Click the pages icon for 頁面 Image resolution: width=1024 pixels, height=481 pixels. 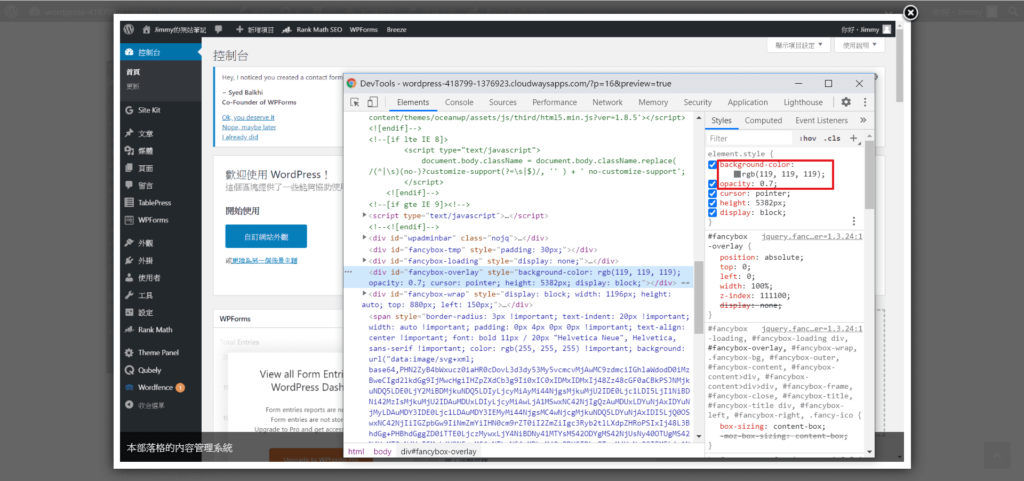pos(129,168)
